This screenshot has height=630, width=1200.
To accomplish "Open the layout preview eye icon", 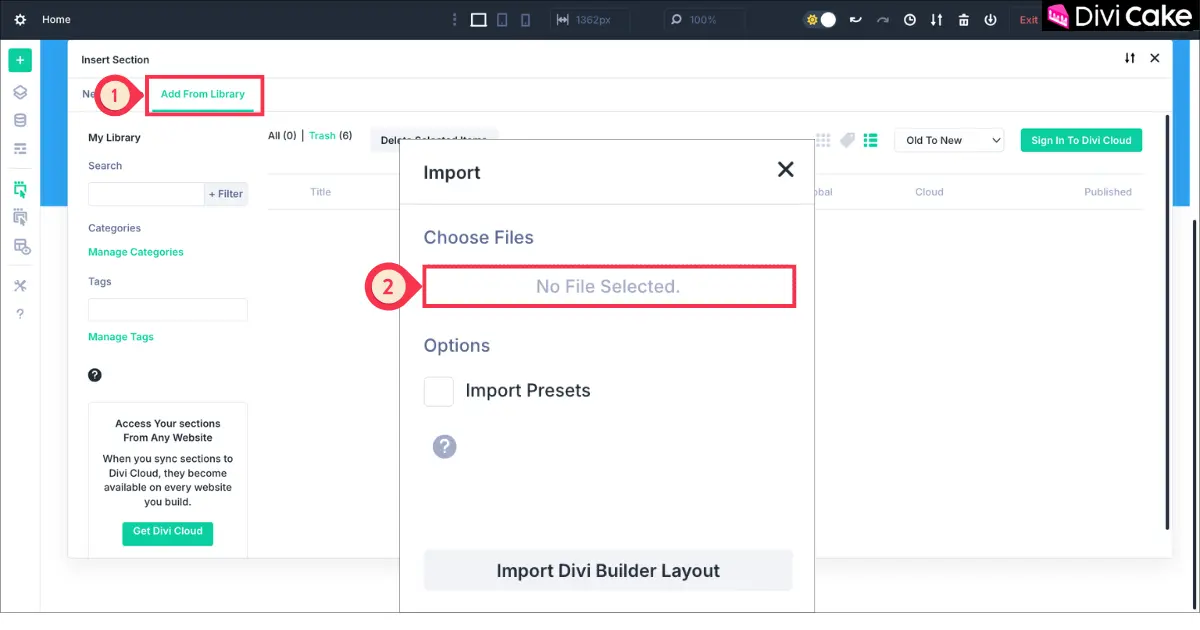I will [x=21, y=246].
